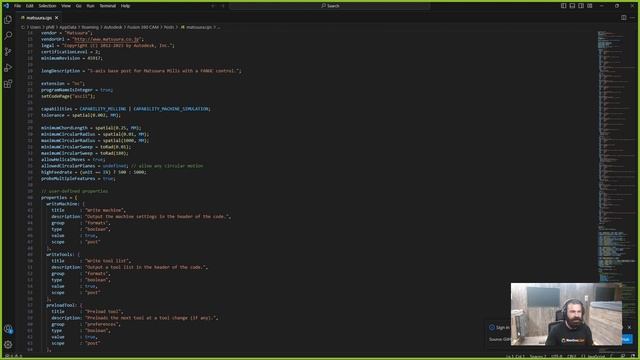This screenshot has height=360, width=640.
Task: Click the AppData breadcrumb segment
Action: (x=68, y=27)
